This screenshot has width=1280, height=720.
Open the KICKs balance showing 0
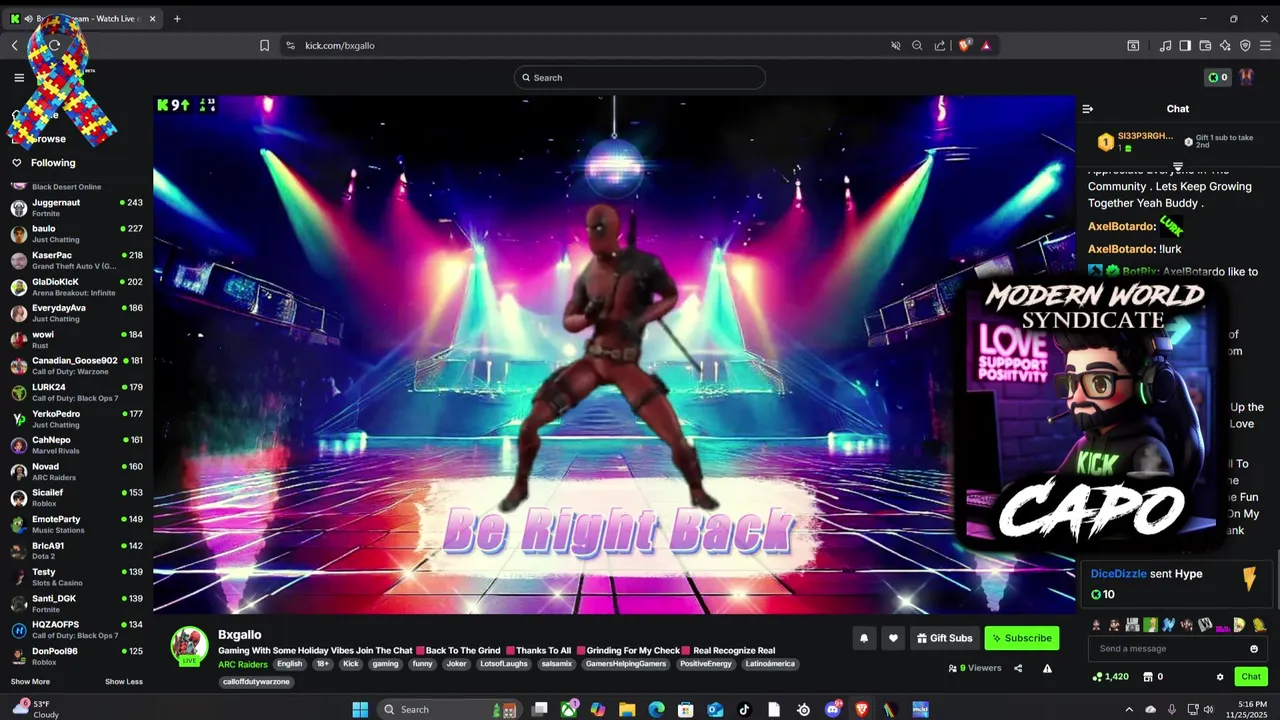pos(1217,77)
